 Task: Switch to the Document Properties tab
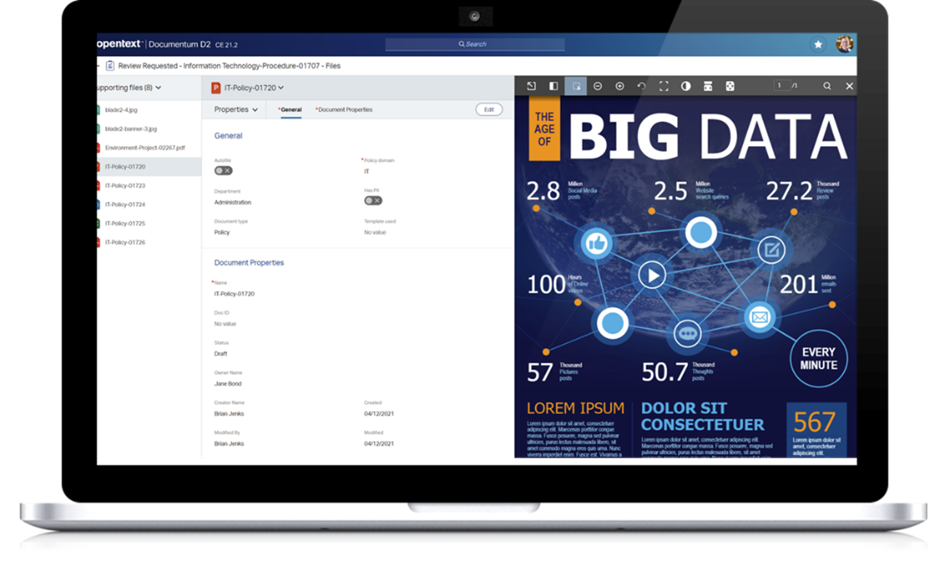point(345,109)
